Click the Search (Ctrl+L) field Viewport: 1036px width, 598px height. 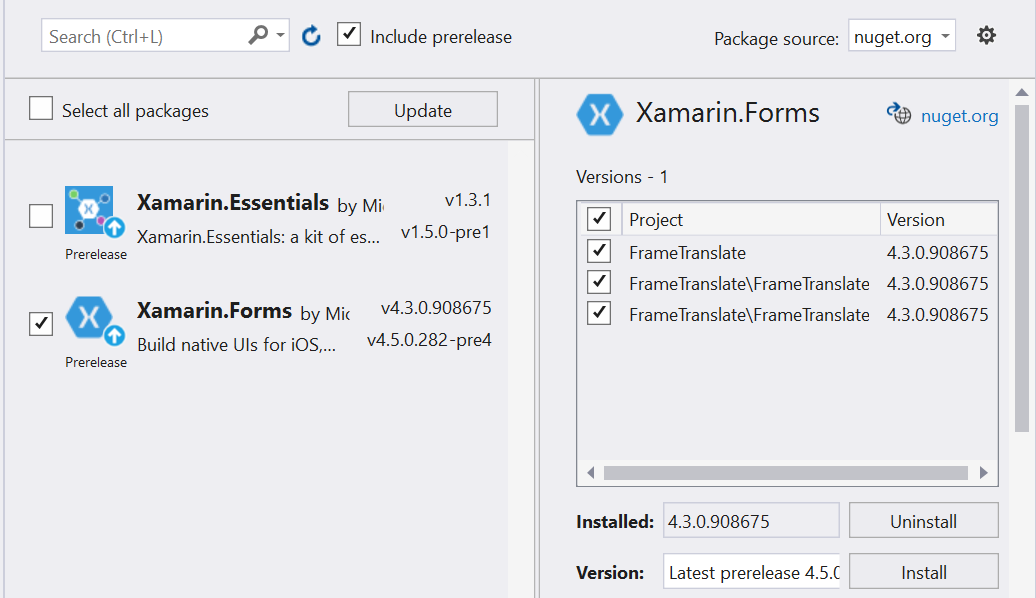[145, 36]
